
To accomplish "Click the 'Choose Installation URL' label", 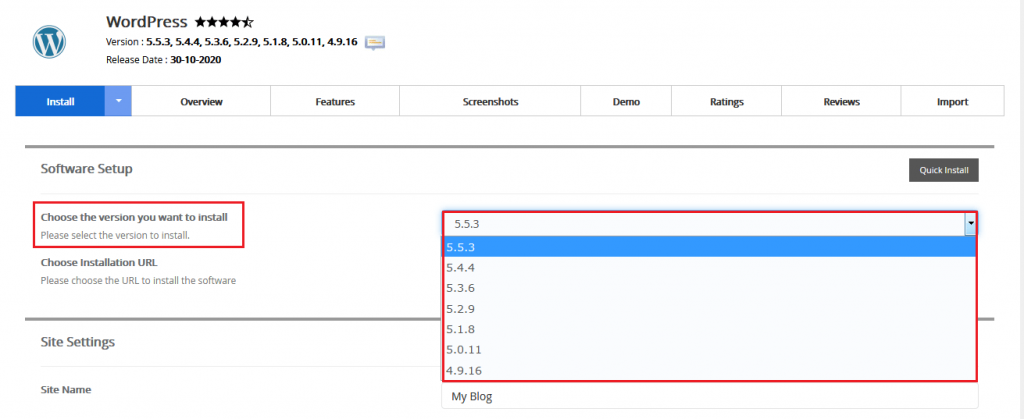I will coord(99,263).
